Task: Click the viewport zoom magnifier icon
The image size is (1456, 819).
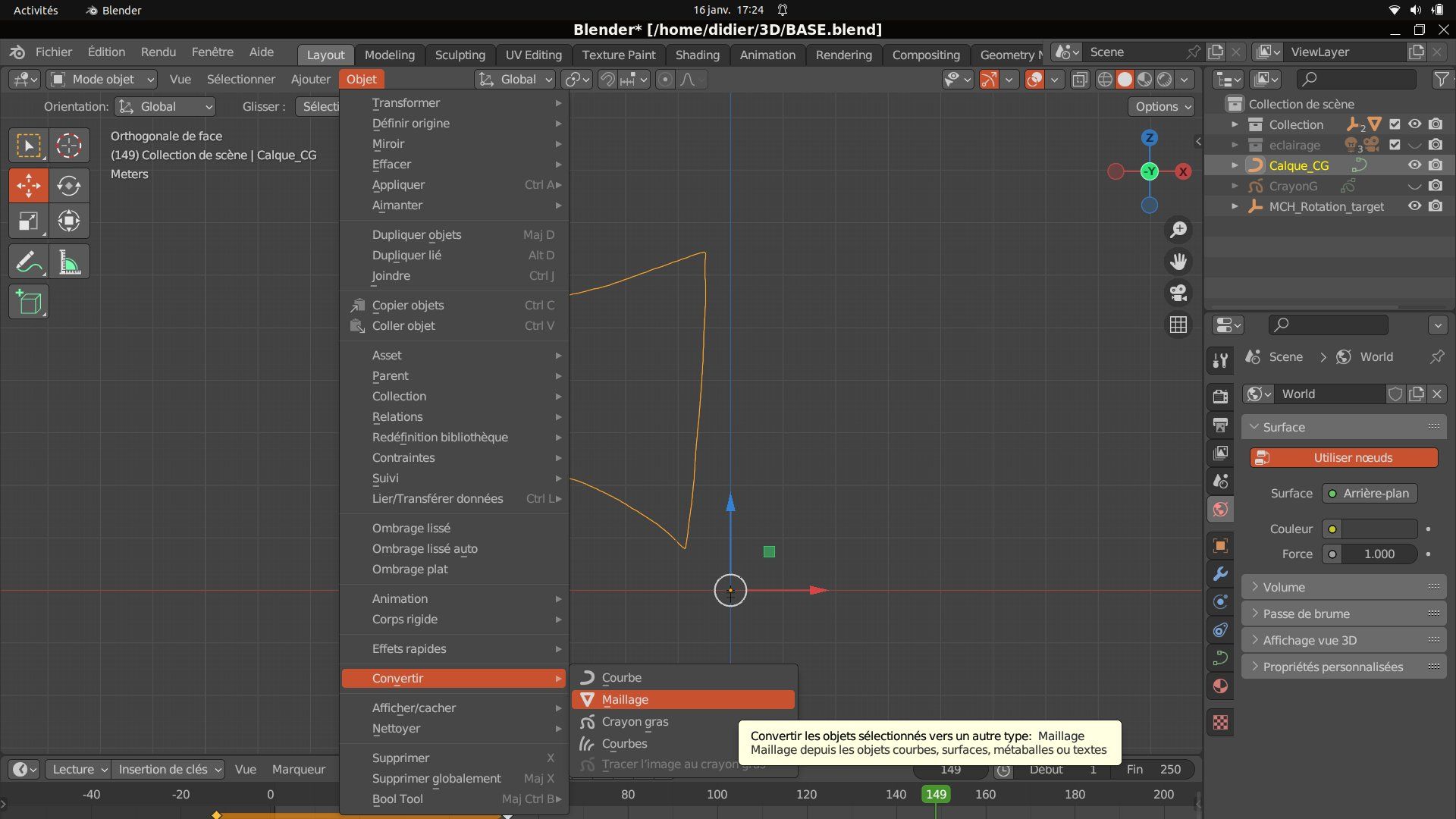Action: [1178, 229]
